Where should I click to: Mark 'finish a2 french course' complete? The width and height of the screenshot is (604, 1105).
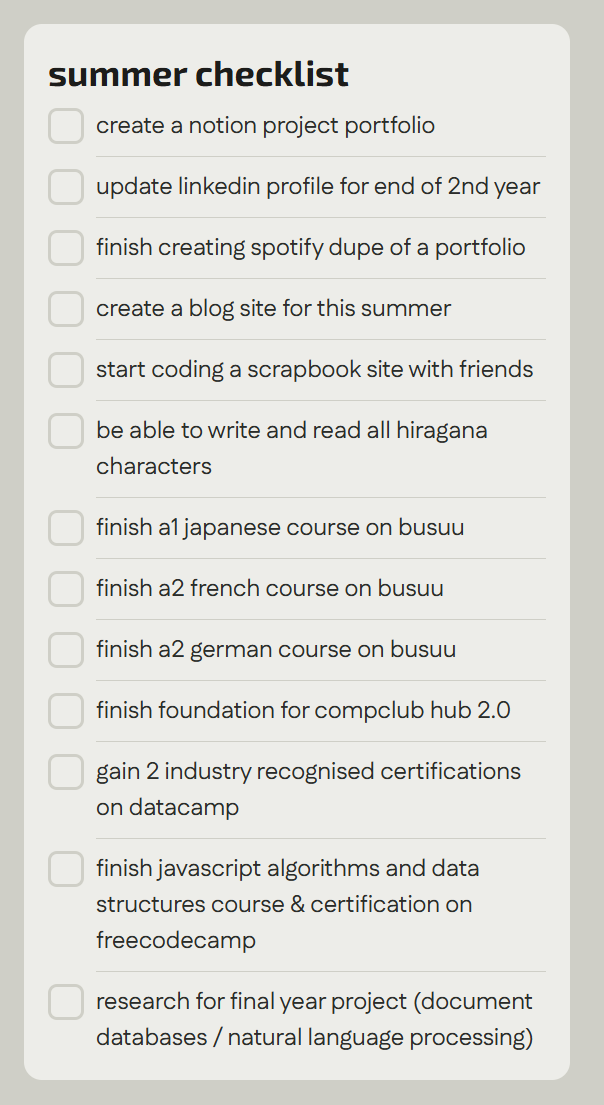tap(66, 589)
